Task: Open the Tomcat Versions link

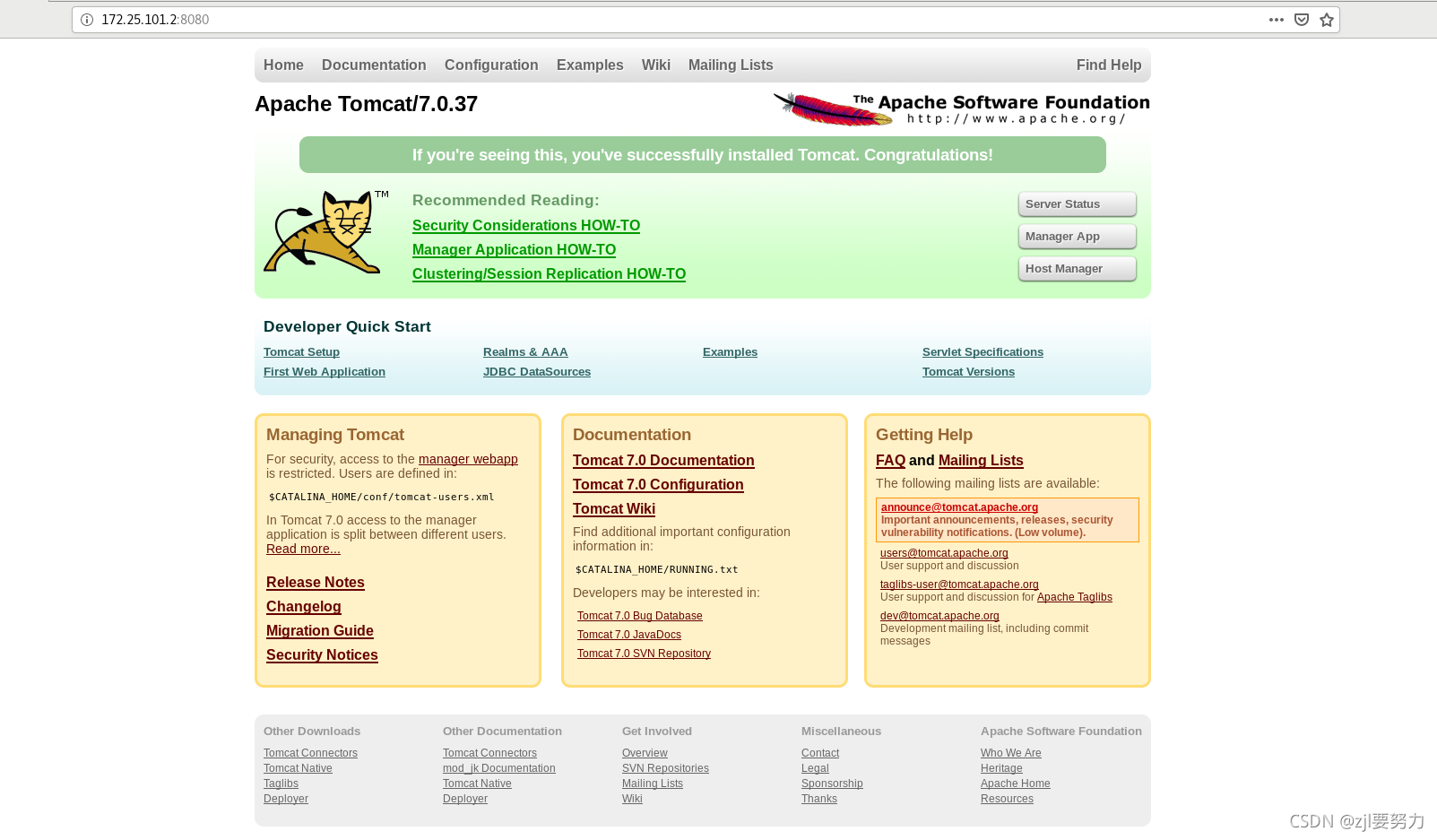Action: click(968, 372)
